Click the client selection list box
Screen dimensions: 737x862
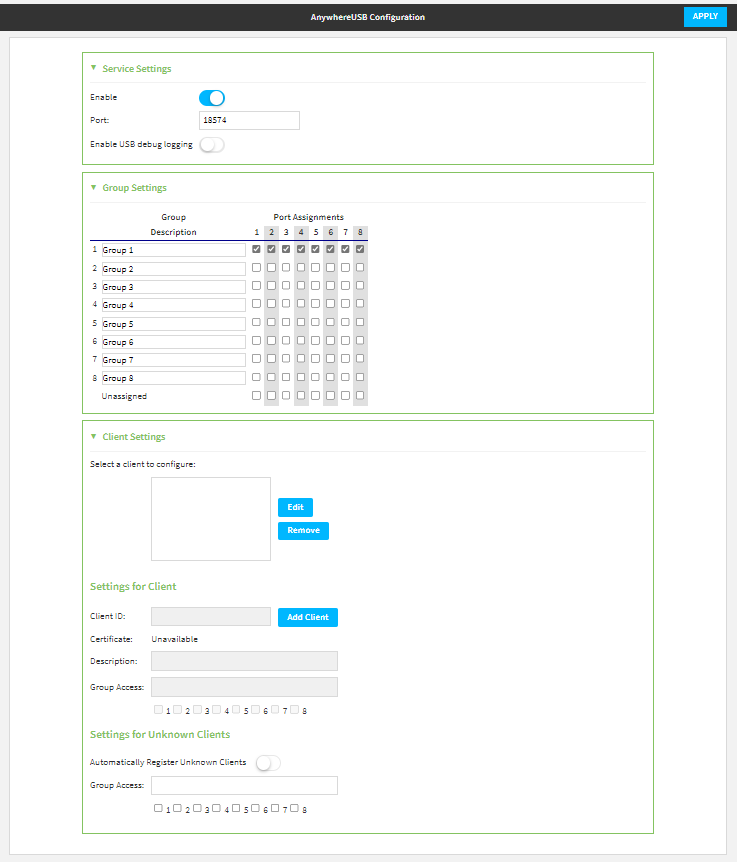(211, 519)
